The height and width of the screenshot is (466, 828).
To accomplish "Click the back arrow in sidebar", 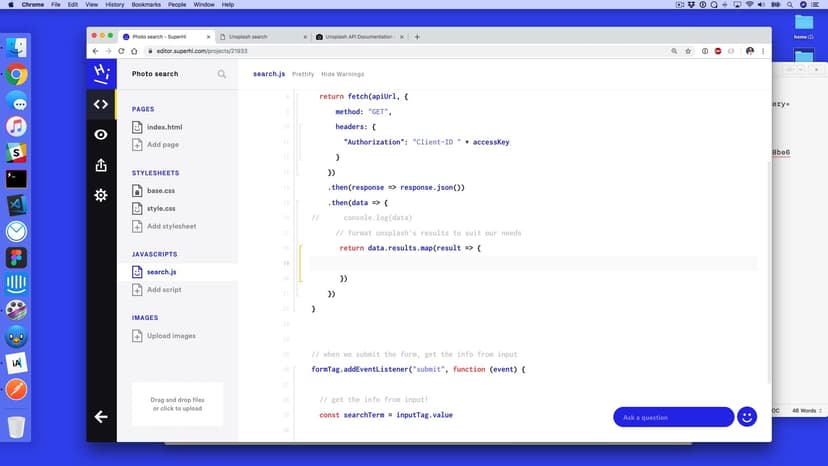I will 101,417.
